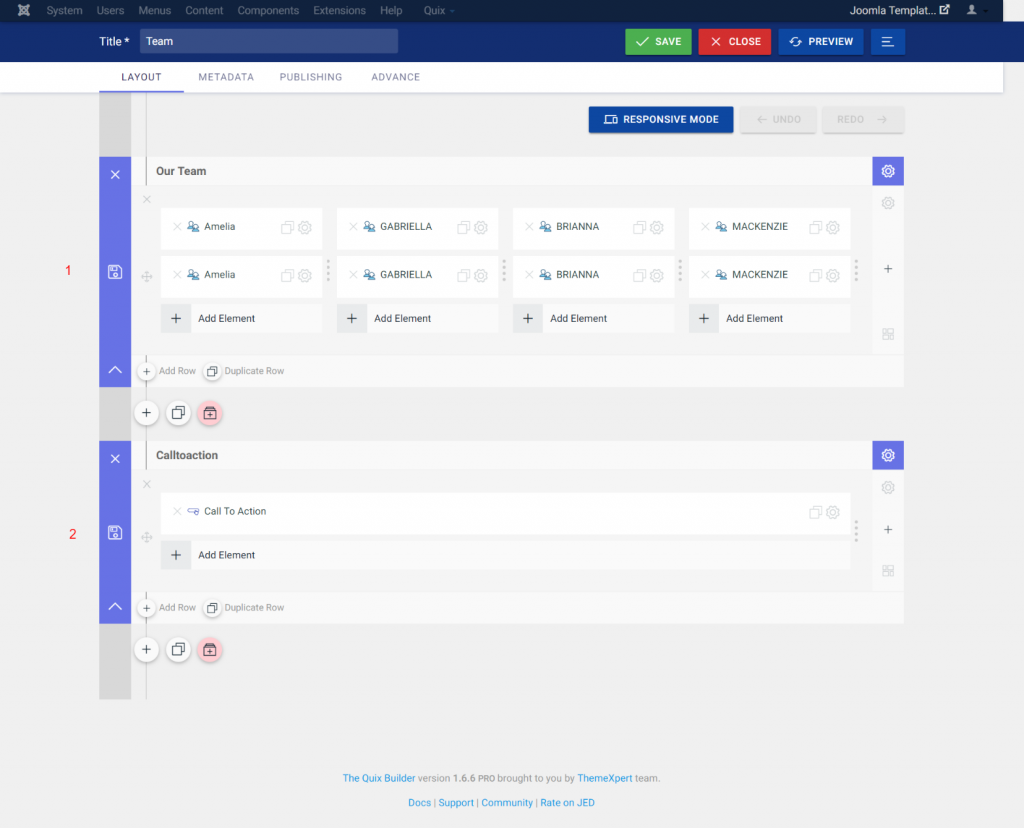1024x828 pixels.
Task: Open the Quix menu in the admin bar
Action: pyautogui.click(x=434, y=10)
